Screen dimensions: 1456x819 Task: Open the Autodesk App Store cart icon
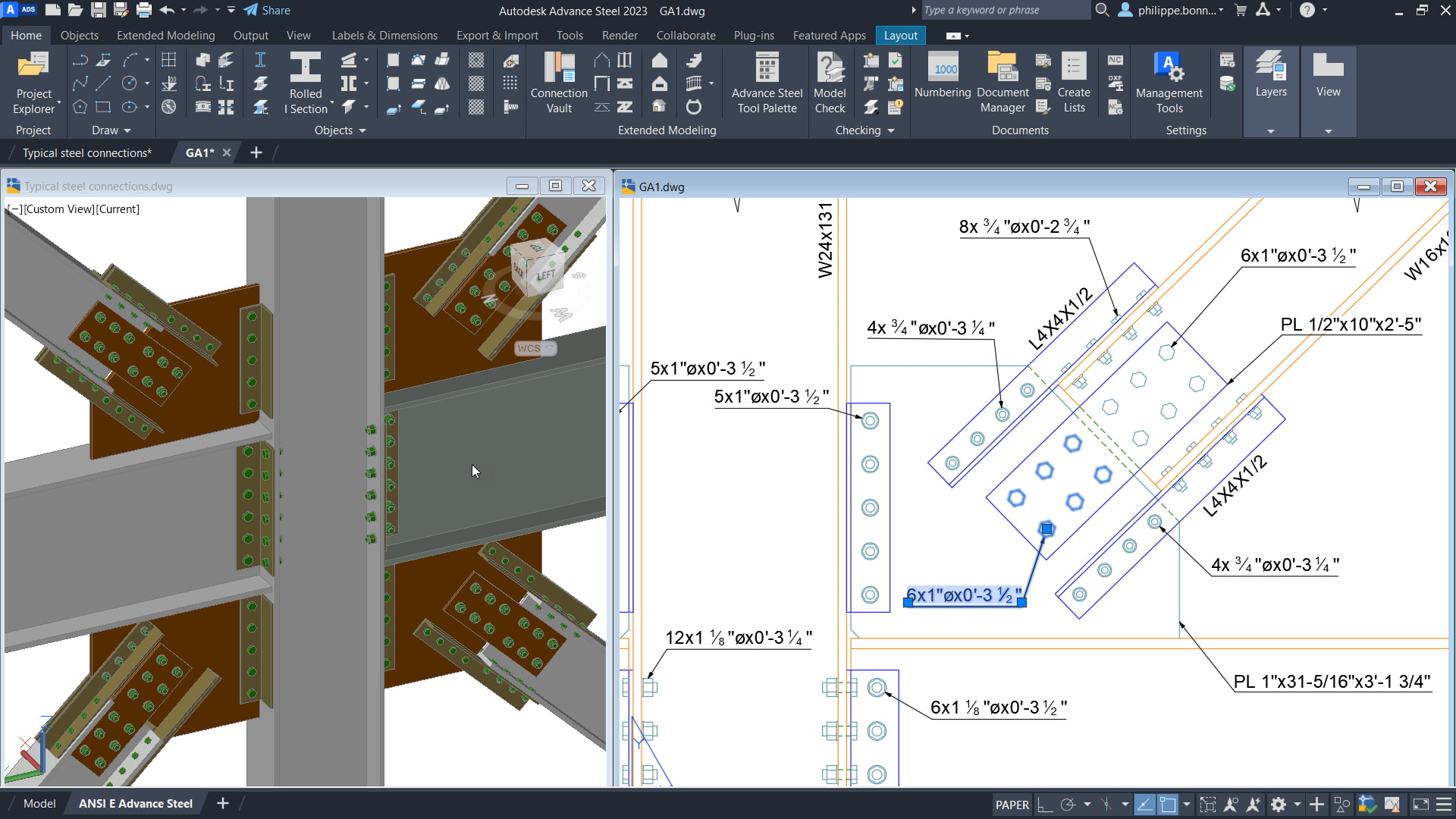pyautogui.click(x=1241, y=11)
